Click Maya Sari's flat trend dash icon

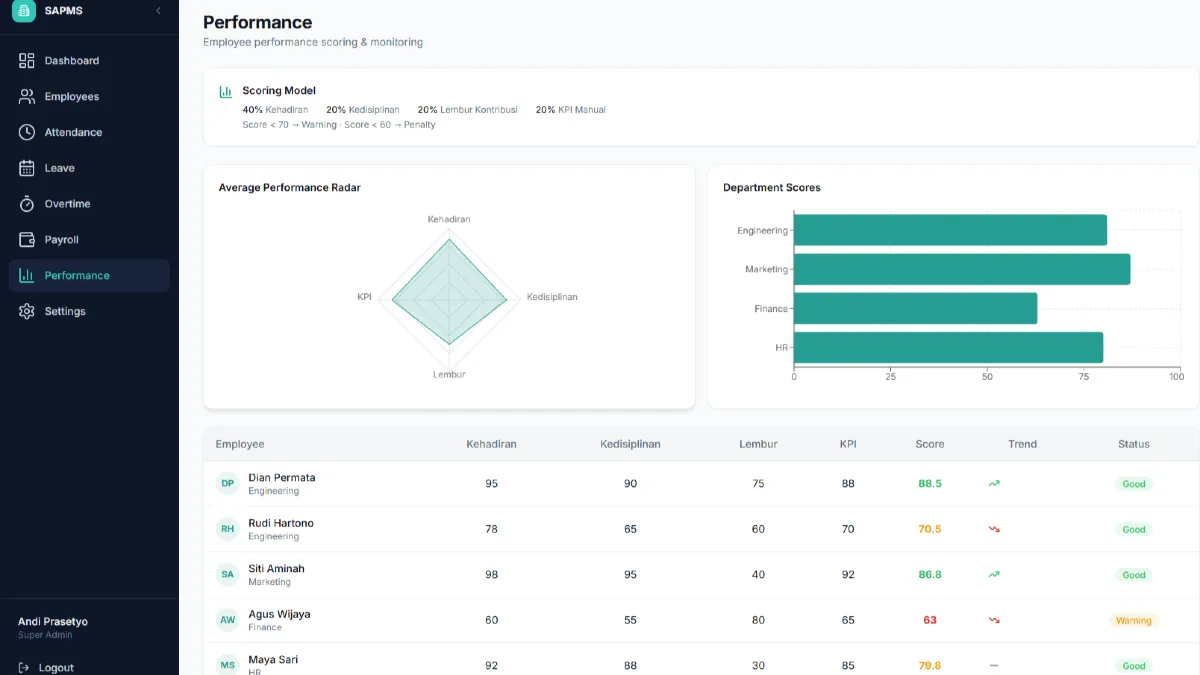(x=994, y=666)
